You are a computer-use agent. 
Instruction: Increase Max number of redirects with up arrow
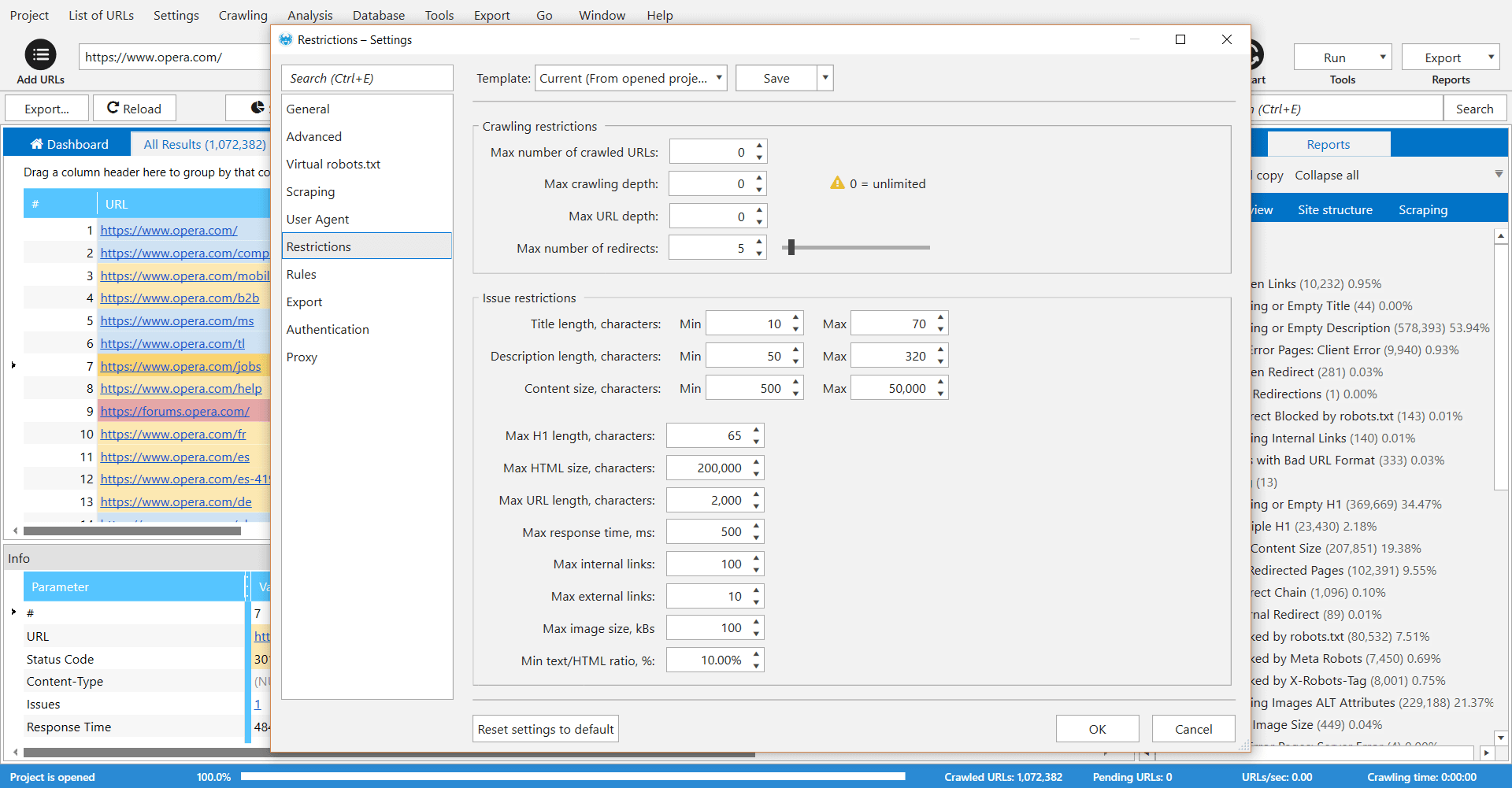click(759, 242)
